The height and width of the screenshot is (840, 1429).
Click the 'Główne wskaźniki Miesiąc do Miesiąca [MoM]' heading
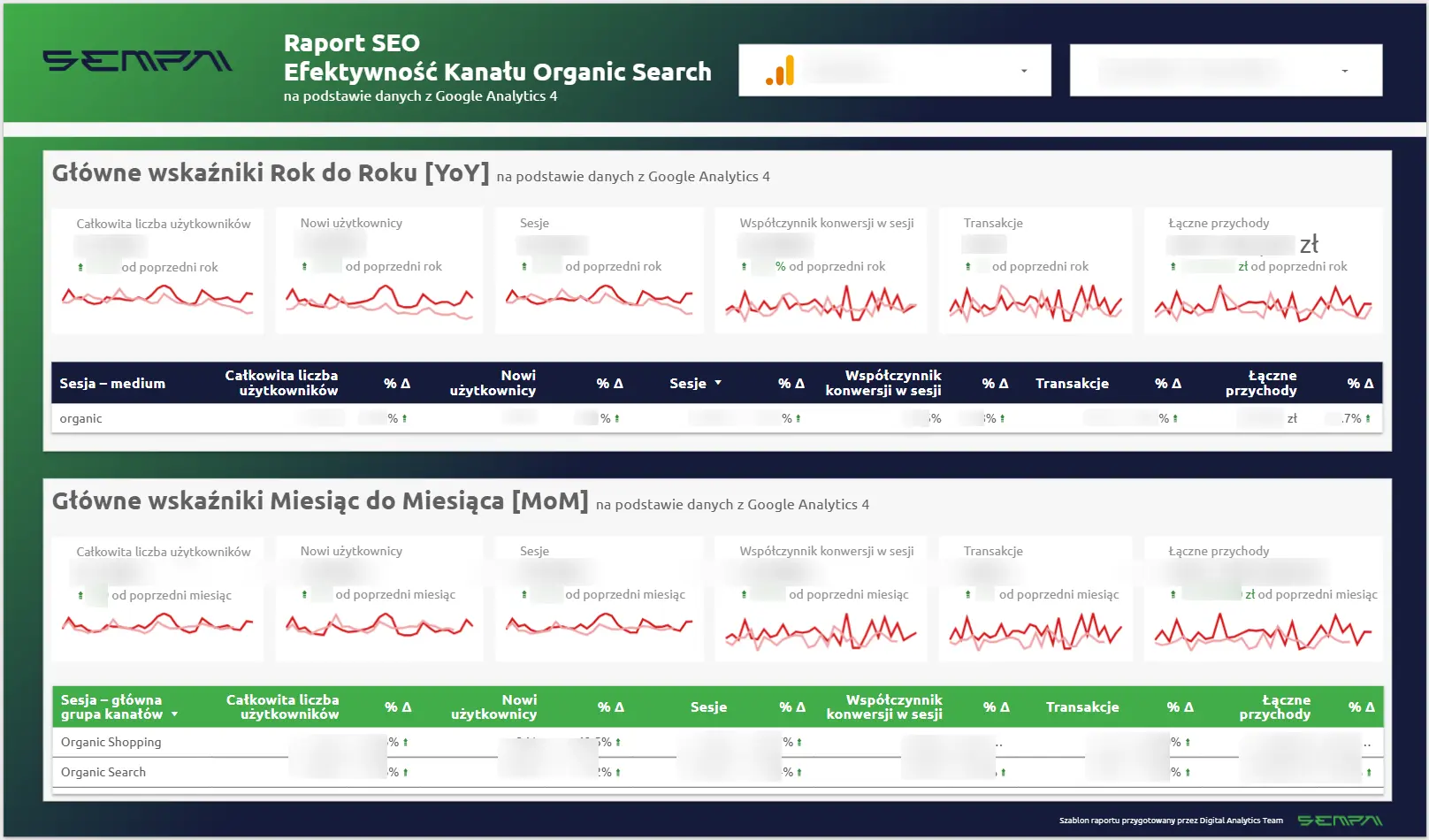click(320, 500)
